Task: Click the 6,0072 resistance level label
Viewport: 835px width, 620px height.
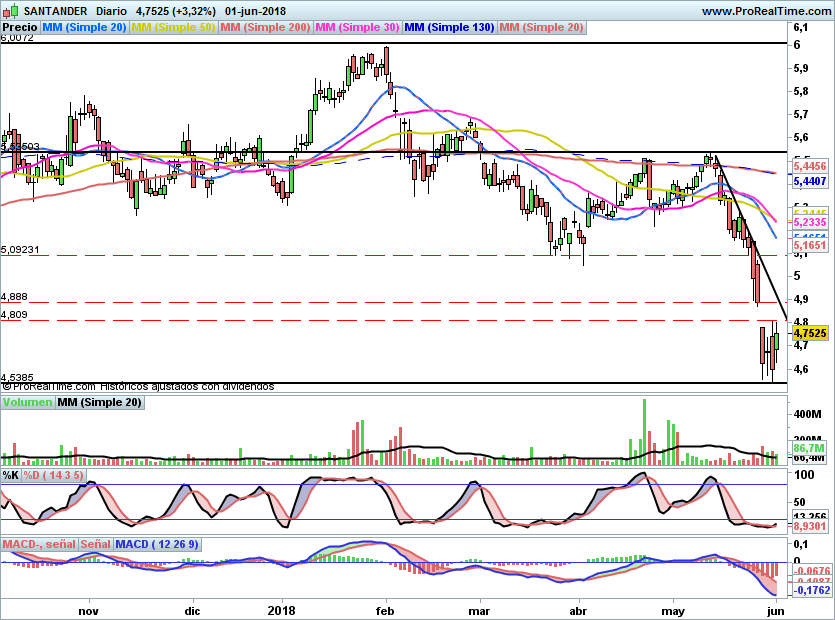Action: [x=17, y=38]
